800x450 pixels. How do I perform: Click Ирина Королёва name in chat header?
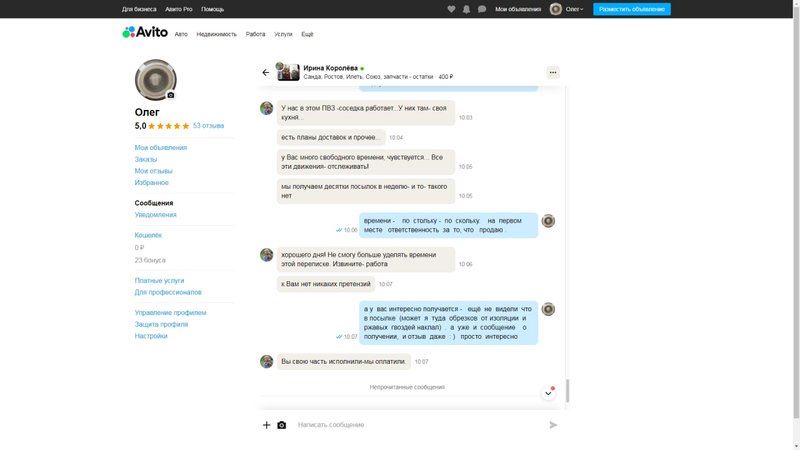tap(331, 68)
